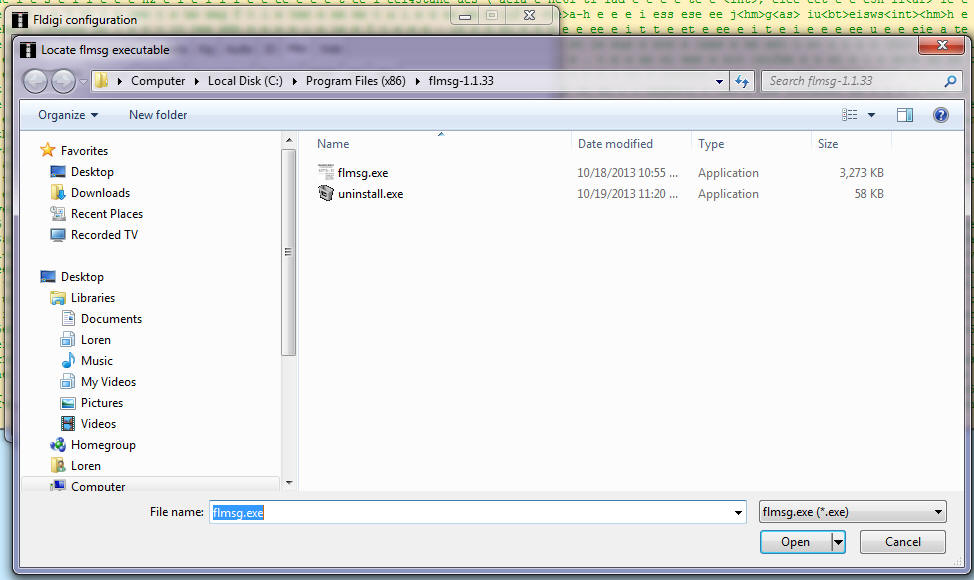Click the uninstall.exe file icon

pos(325,193)
